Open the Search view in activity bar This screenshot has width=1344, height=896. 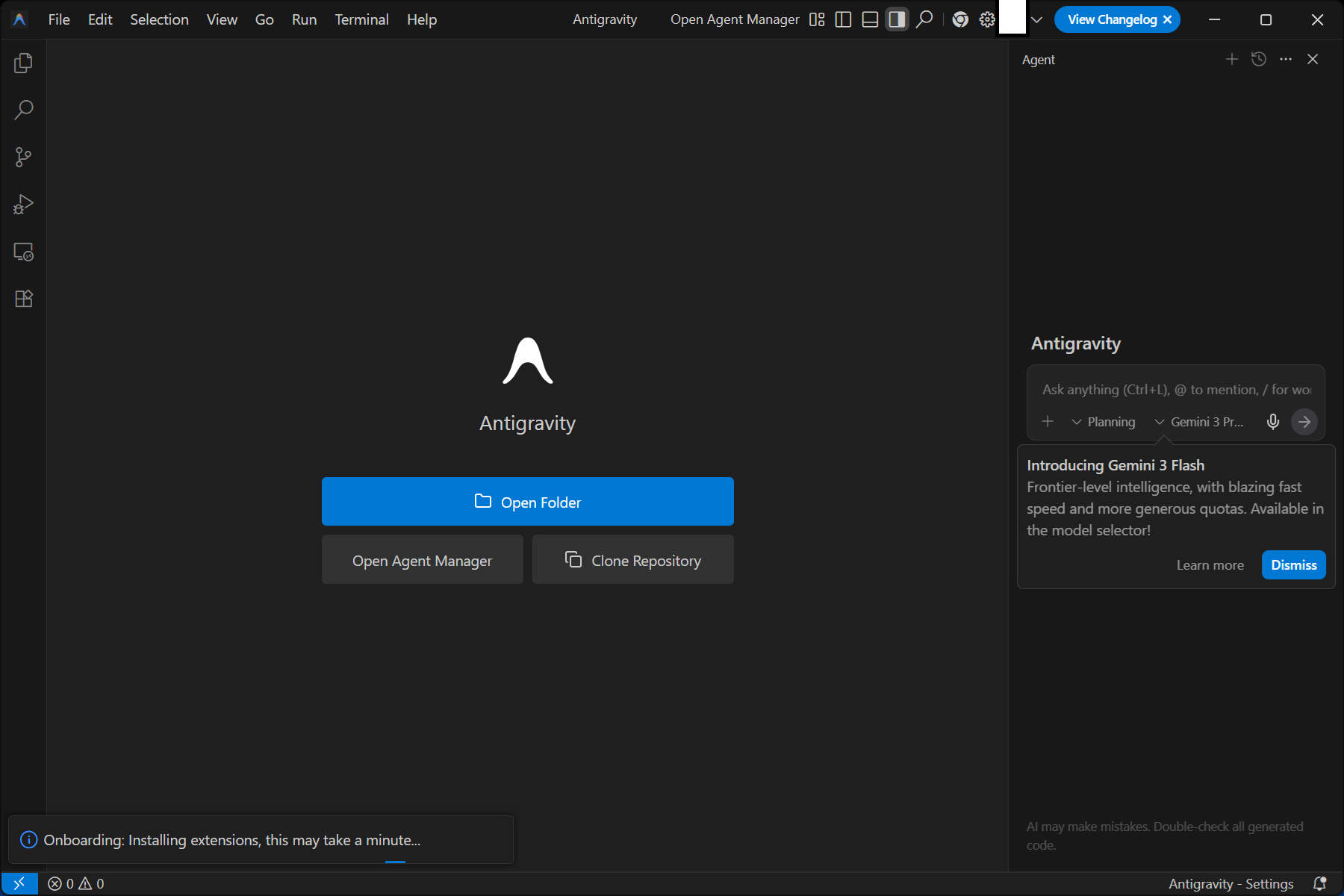[23, 111]
